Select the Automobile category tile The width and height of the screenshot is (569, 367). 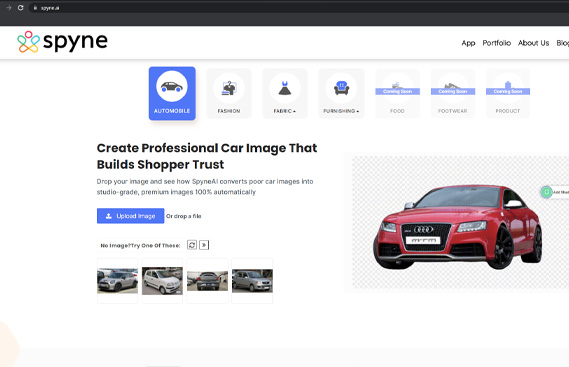coord(172,93)
